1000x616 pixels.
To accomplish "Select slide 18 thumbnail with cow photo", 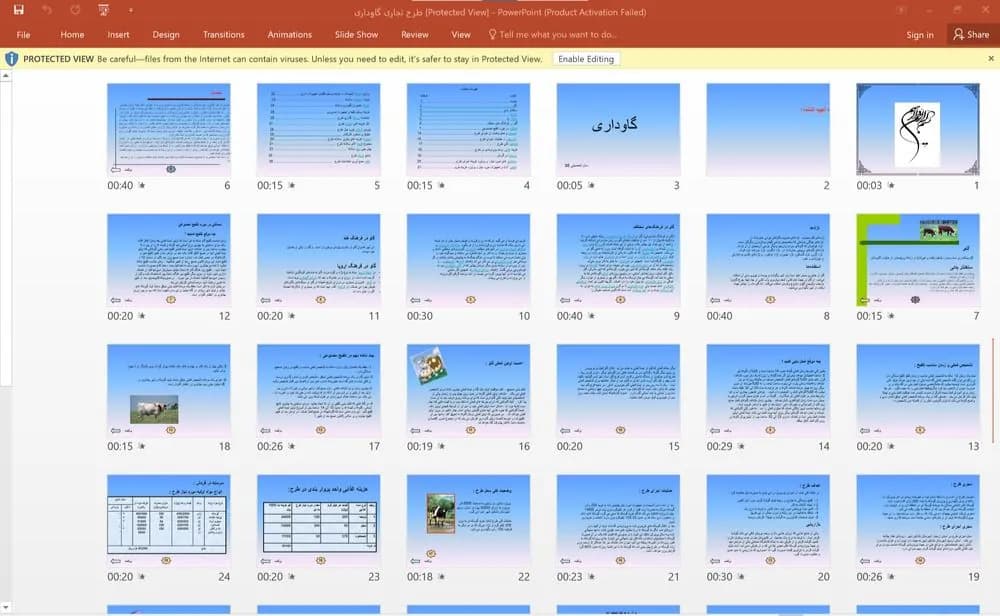I will (x=168, y=390).
